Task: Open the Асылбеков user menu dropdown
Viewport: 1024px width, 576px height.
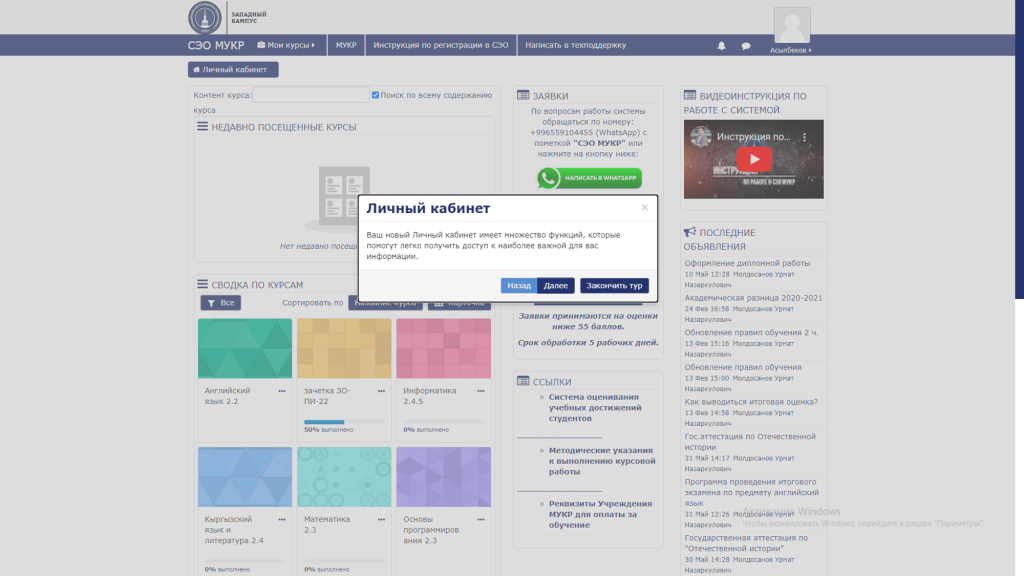Action: click(x=791, y=50)
